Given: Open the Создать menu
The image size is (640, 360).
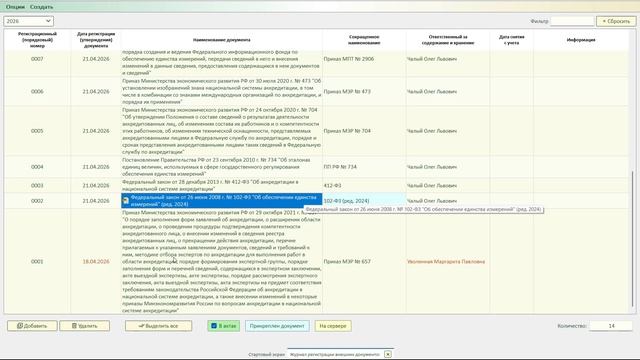Looking at the screenshot, I should (41, 7).
